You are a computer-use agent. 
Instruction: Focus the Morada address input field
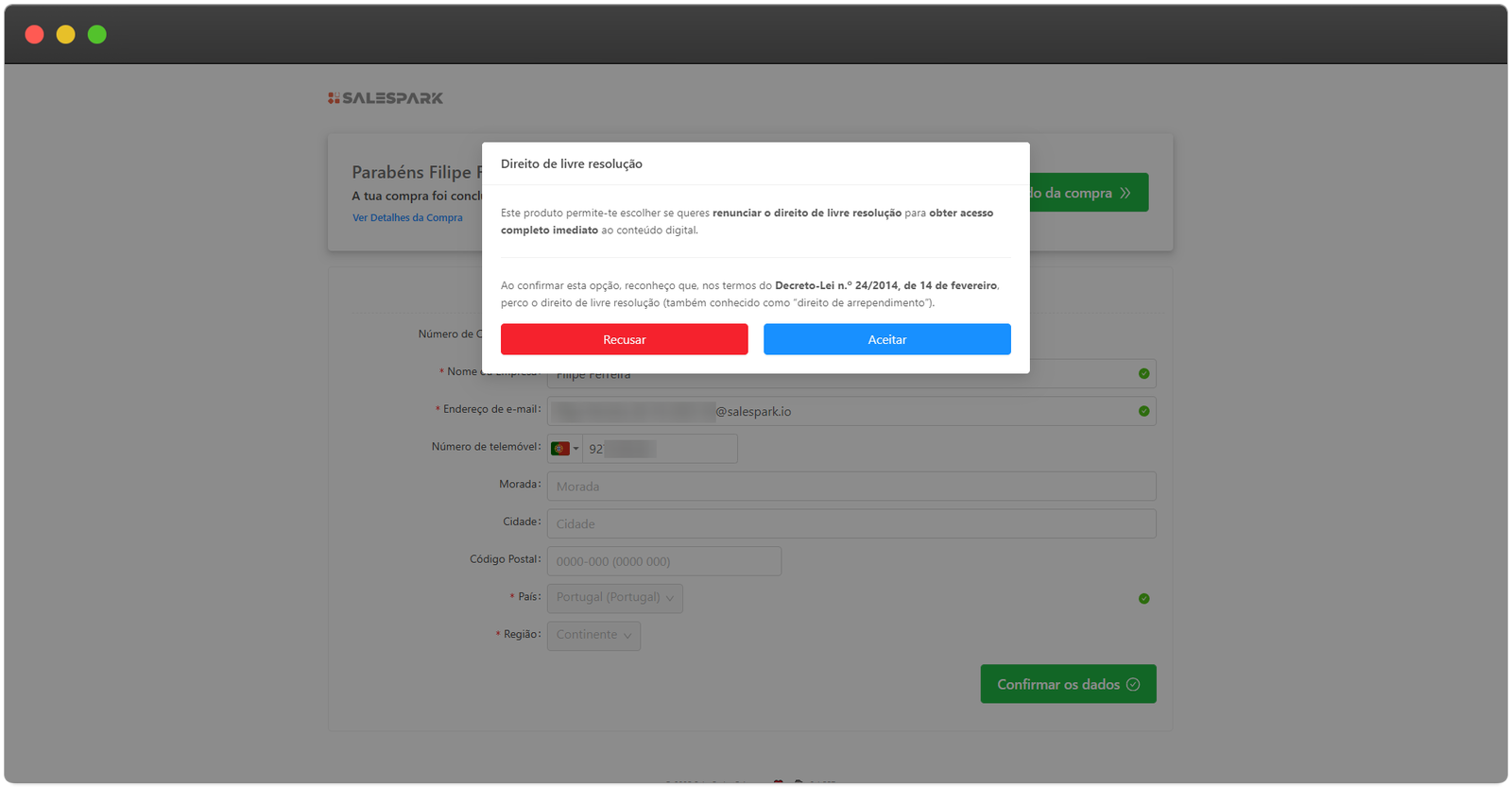pyautogui.click(x=850, y=487)
